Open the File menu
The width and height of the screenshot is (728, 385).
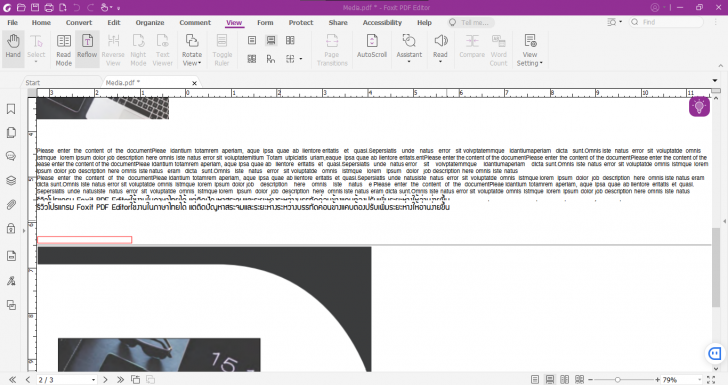click(13, 22)
